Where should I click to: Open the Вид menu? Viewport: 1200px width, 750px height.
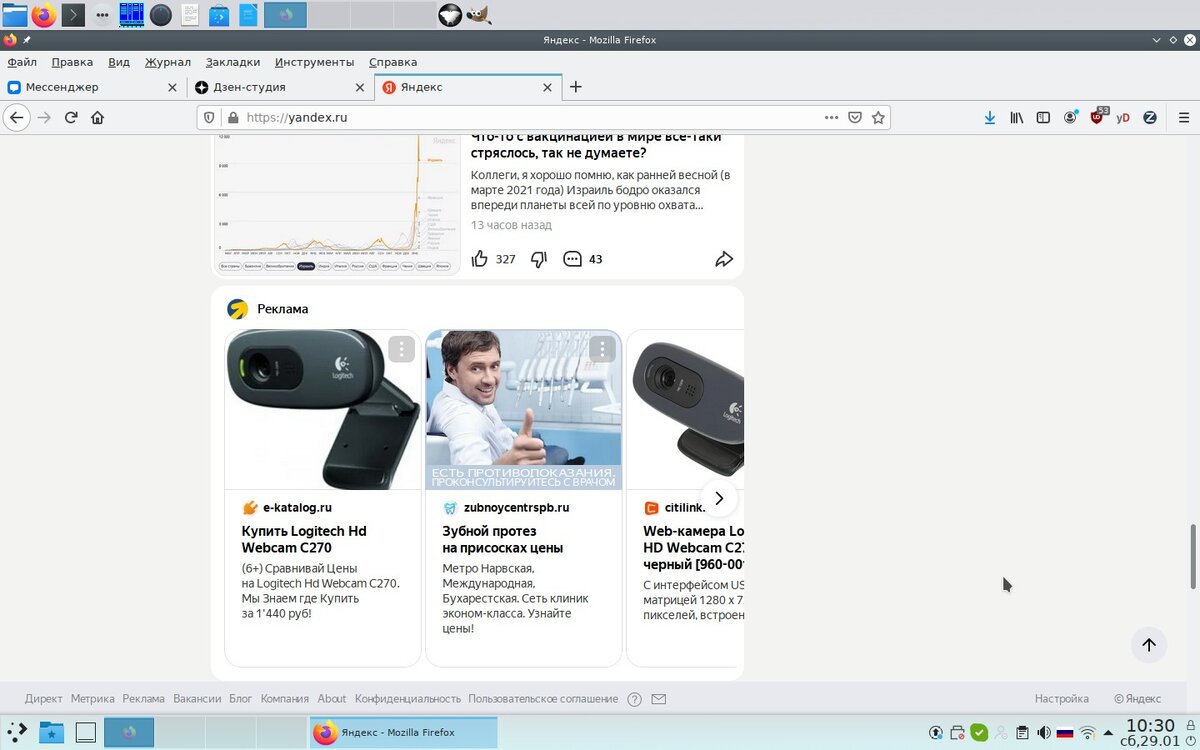(119, 62)
